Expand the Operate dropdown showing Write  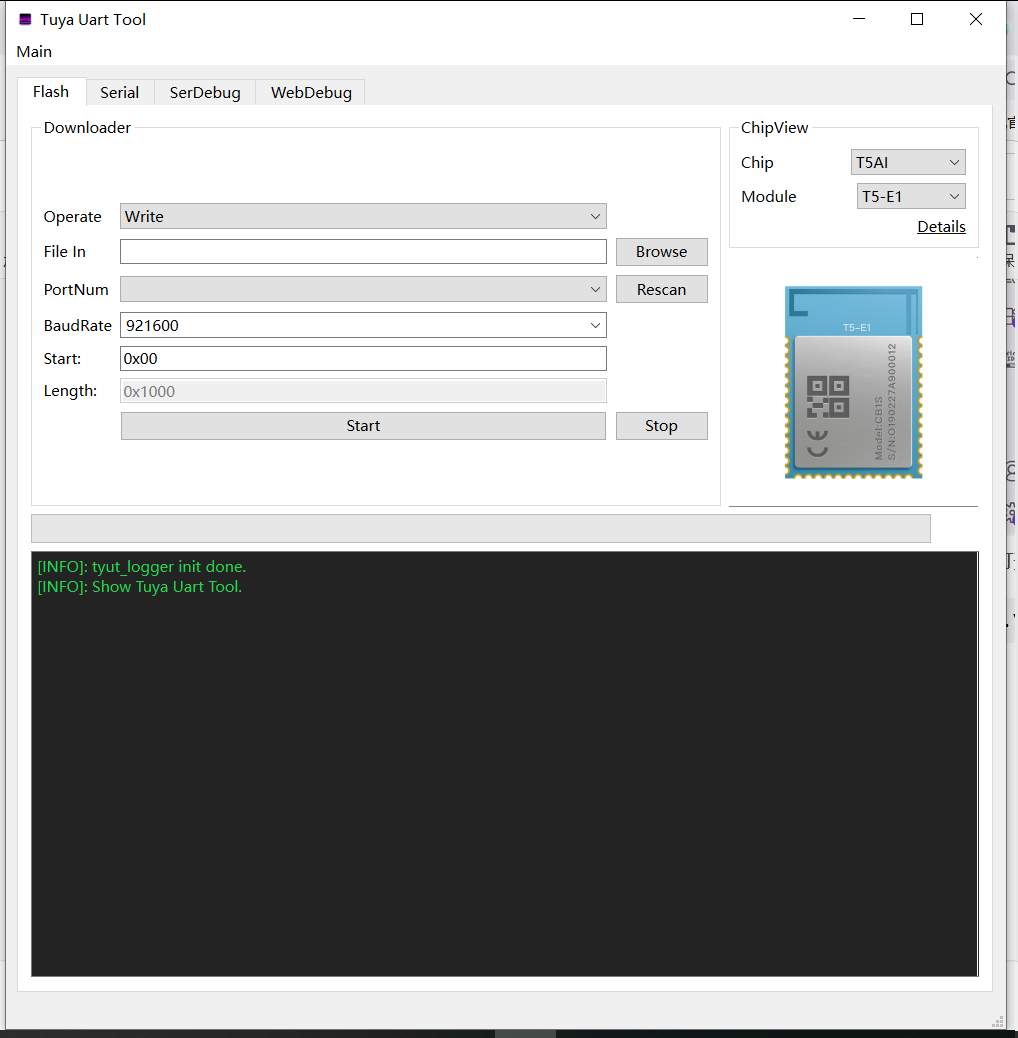pyautogui.click(x=363, y=216)
